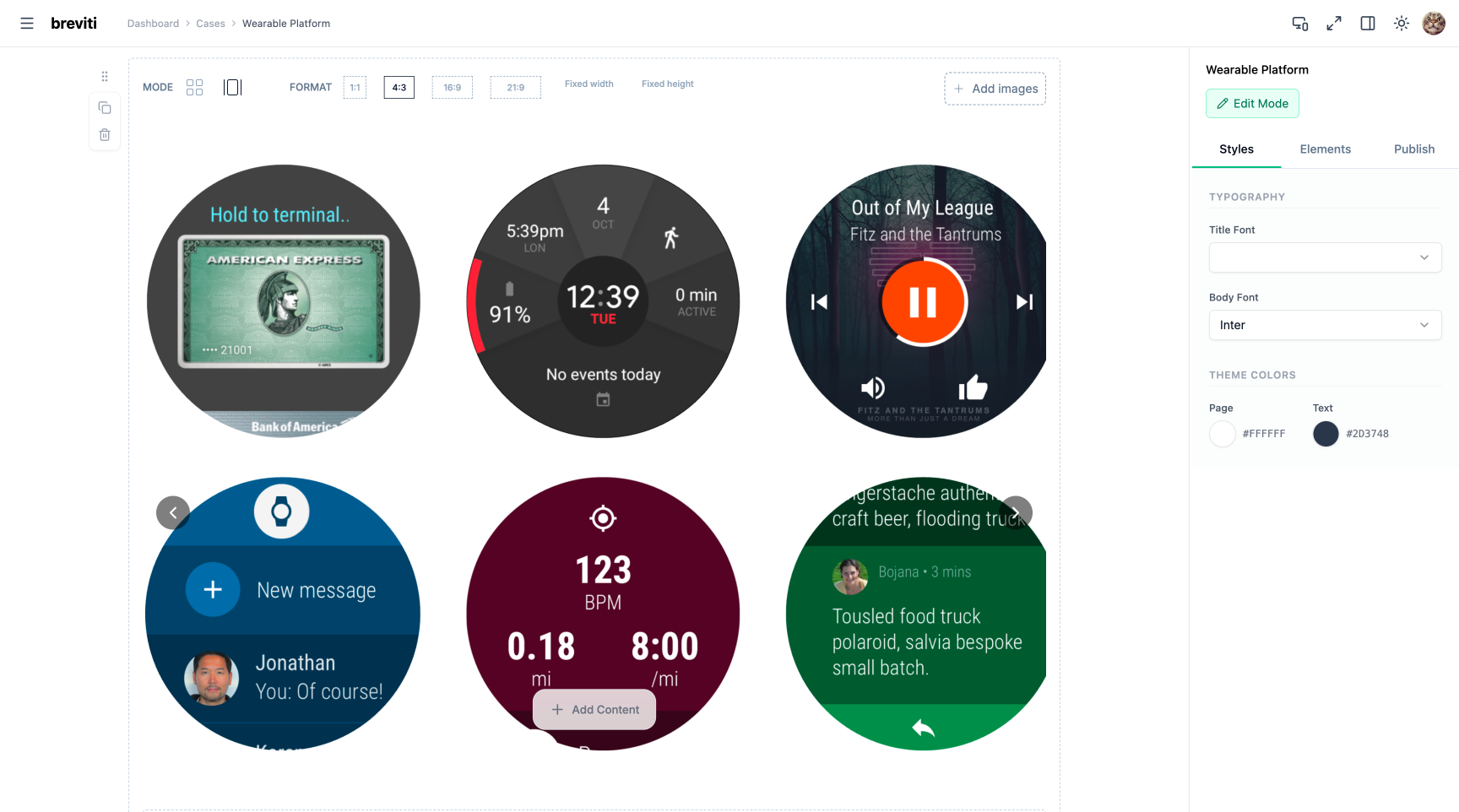This screenshot has width=1459, height=812.
Task: Click Bojana's avatar photo
Action: [850, 577]
